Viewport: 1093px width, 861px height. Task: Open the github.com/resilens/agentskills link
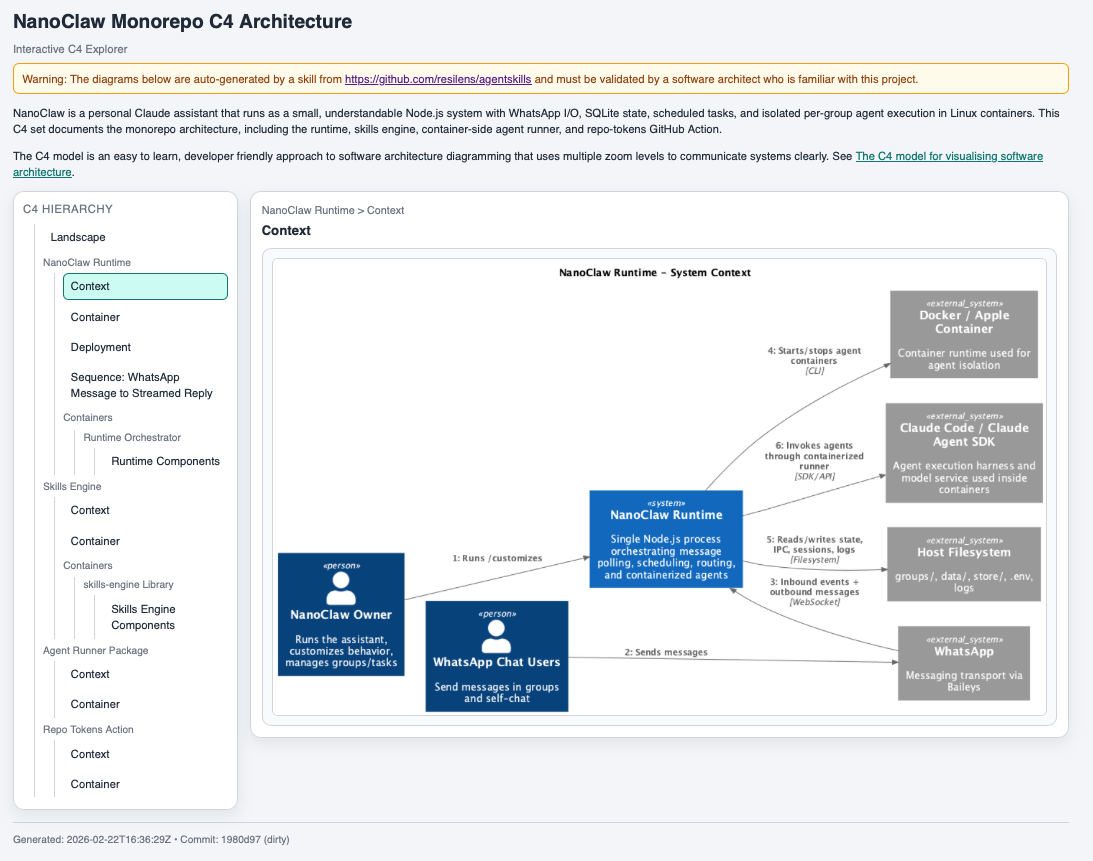(x=438, y=79)
